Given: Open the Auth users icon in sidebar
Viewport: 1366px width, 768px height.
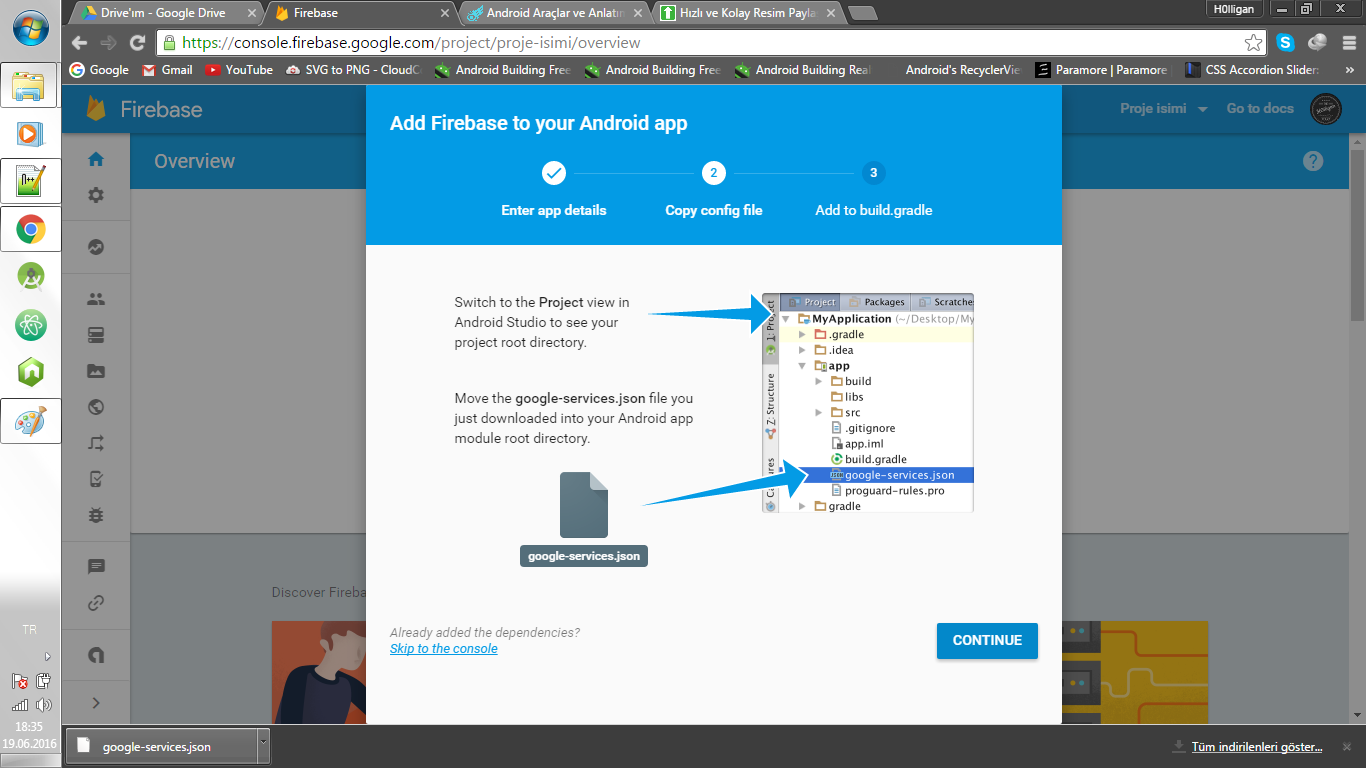Looking at the screenshot, I should 96,299.
